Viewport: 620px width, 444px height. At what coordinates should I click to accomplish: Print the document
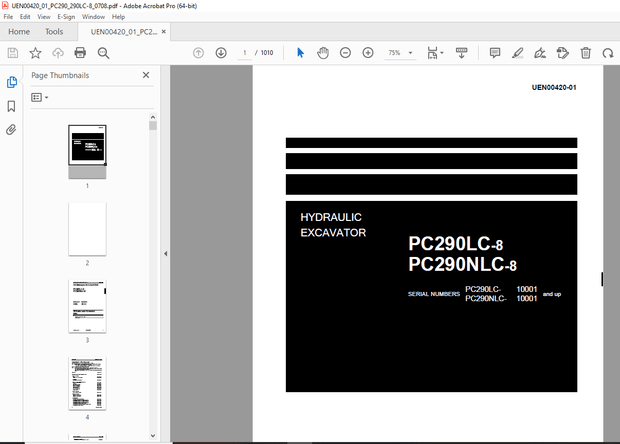click(80, 53)
